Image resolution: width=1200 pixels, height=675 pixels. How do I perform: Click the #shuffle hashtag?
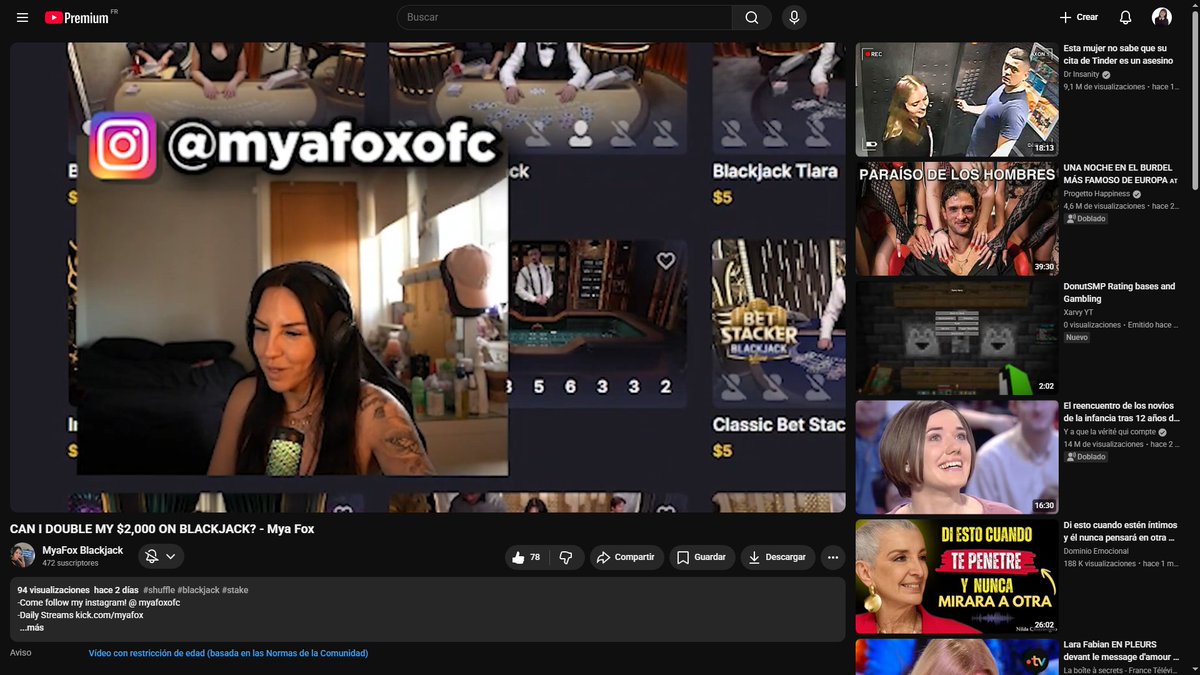158,590
